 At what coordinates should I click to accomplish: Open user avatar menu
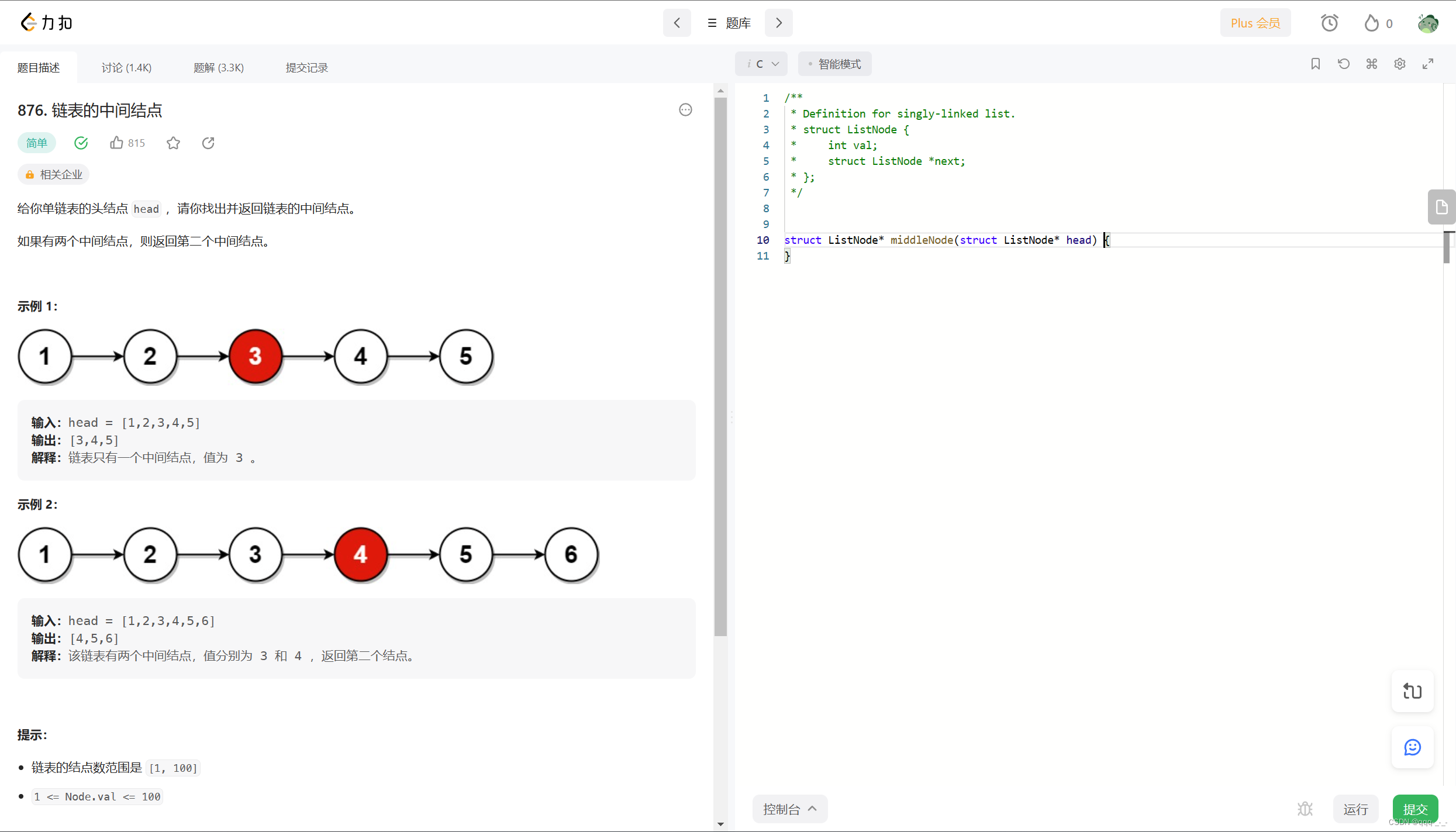tap(1428, 23)
